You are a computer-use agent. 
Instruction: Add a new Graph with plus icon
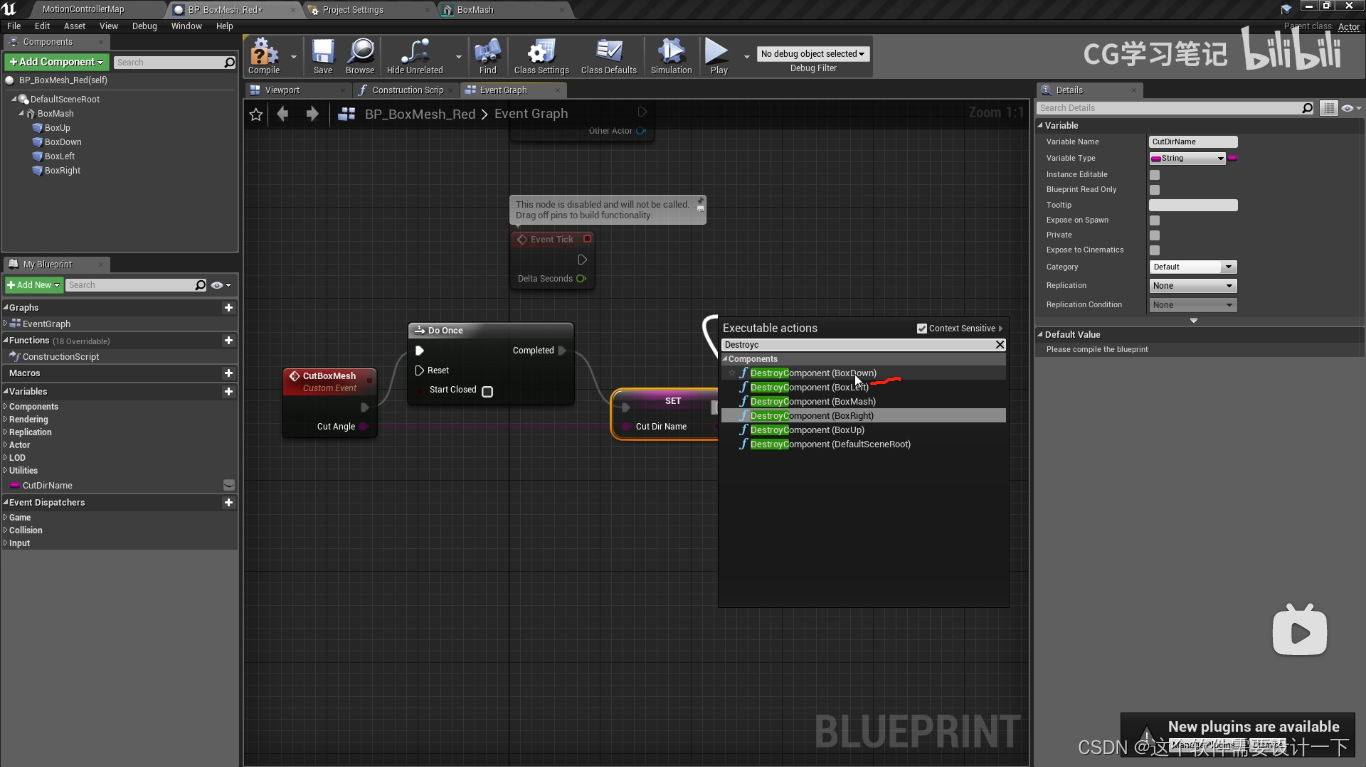point(229,308)
